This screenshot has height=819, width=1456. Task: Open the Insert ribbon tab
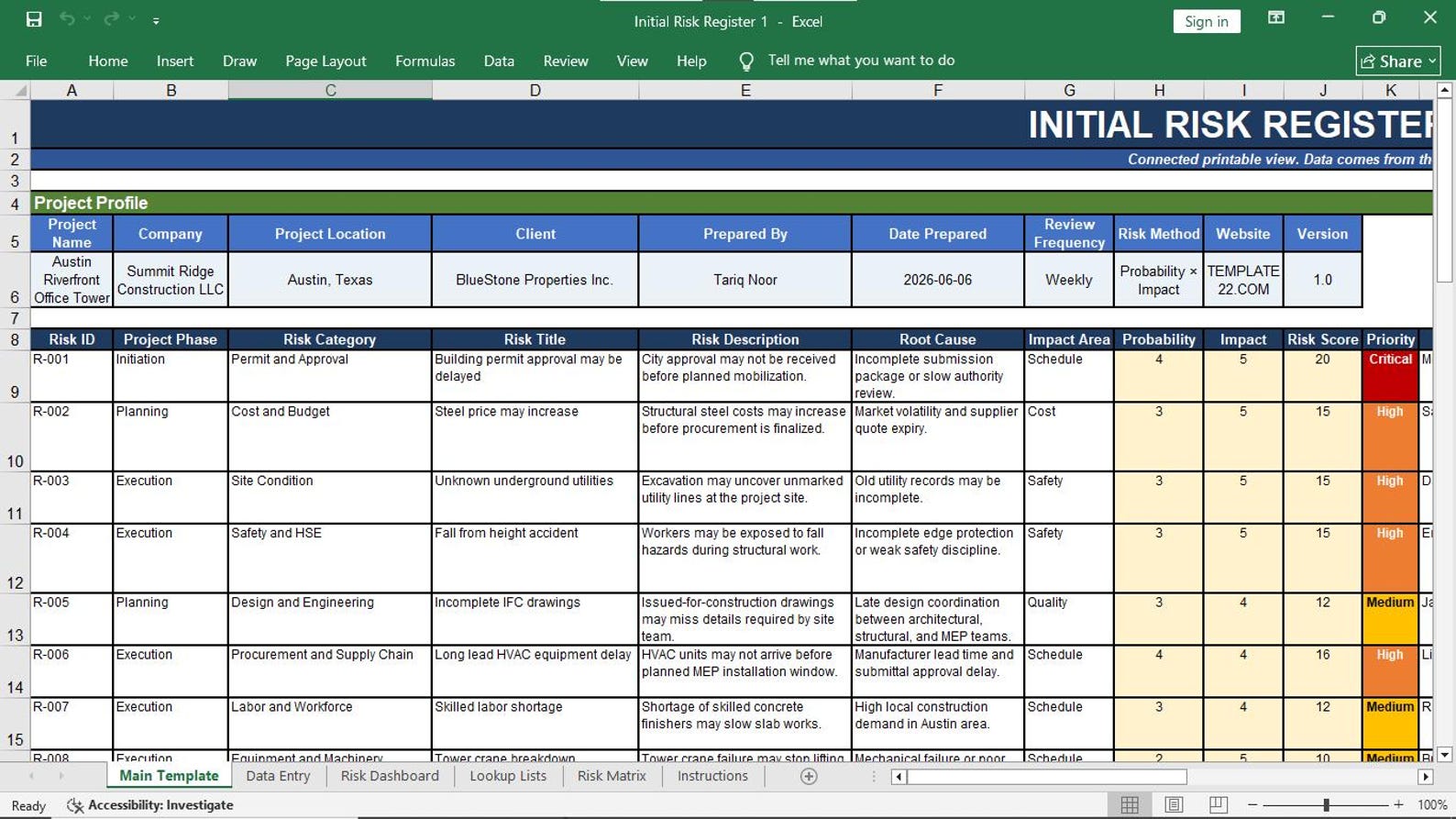[175, 61]
